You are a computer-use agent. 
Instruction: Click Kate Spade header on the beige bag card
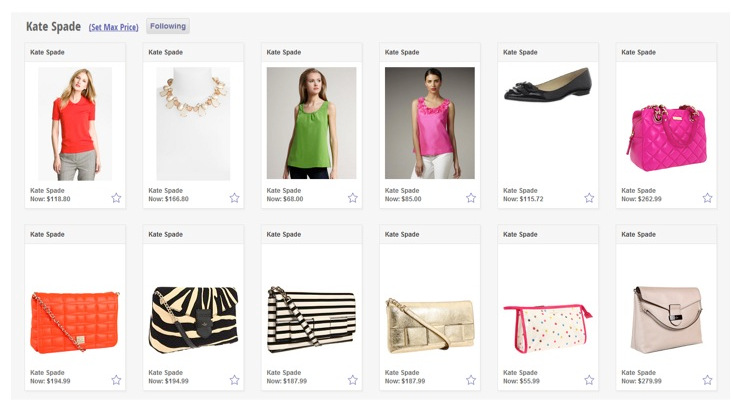tap(639, 234)
